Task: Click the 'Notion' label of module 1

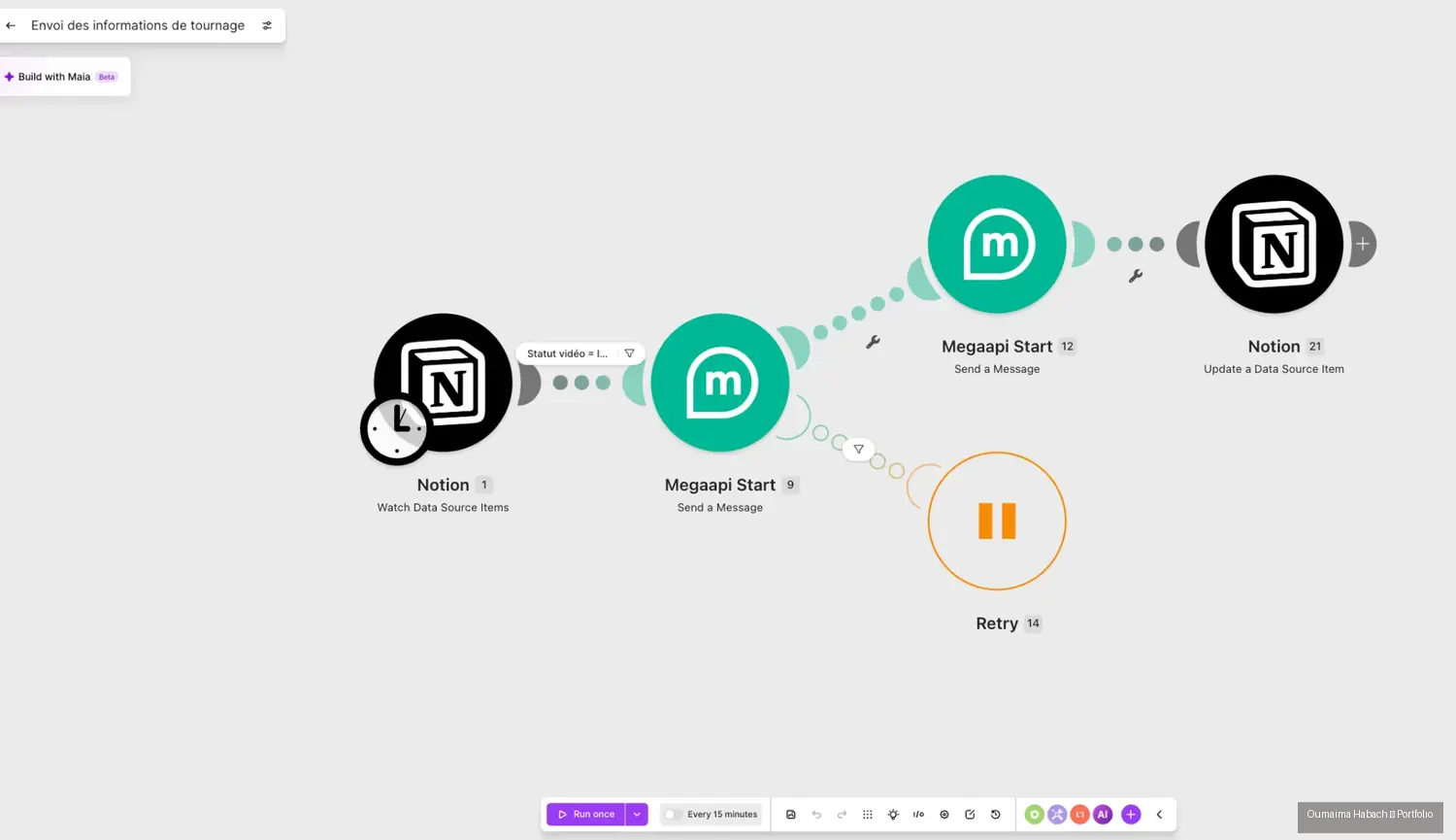Action: 443,485
